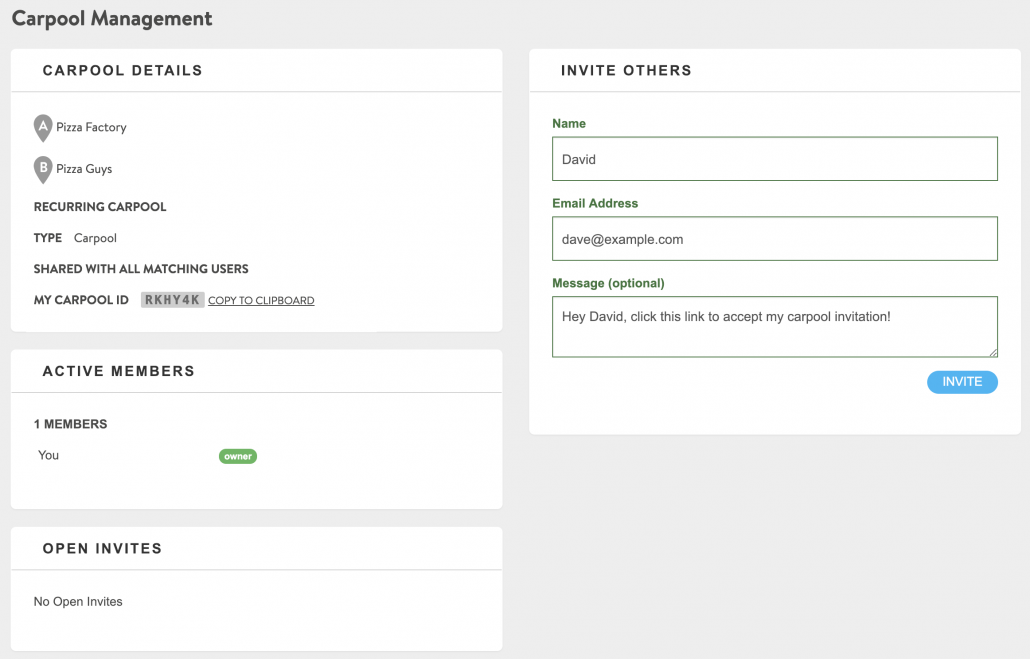
Task: Click the Email Address field label
Action: 595,203
